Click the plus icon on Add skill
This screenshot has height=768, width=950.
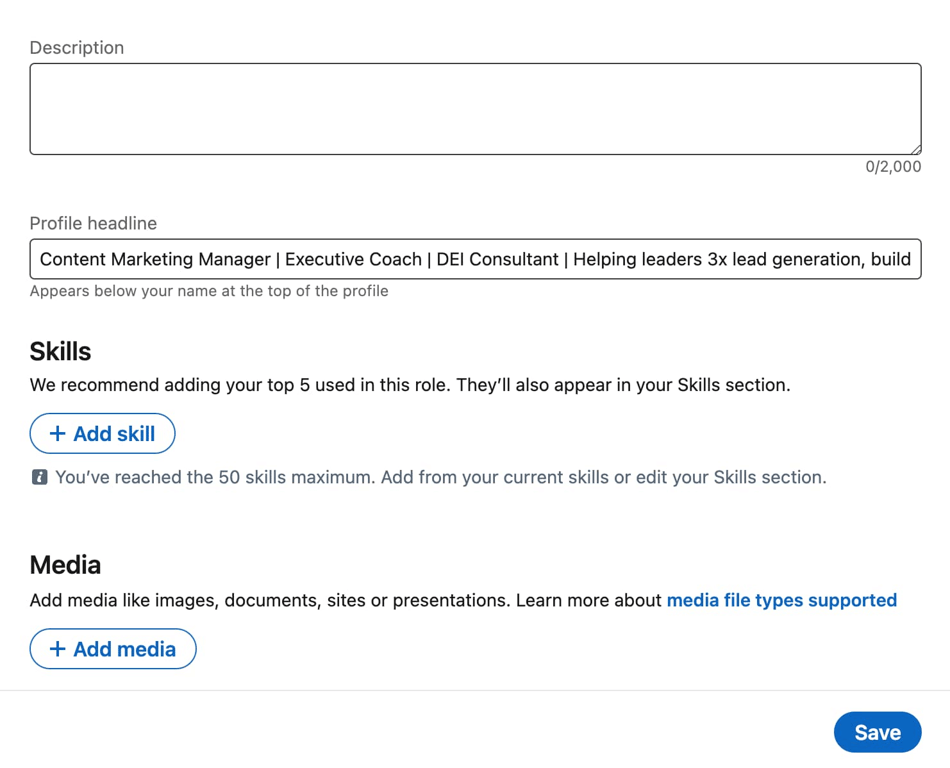tap(58, 434)
